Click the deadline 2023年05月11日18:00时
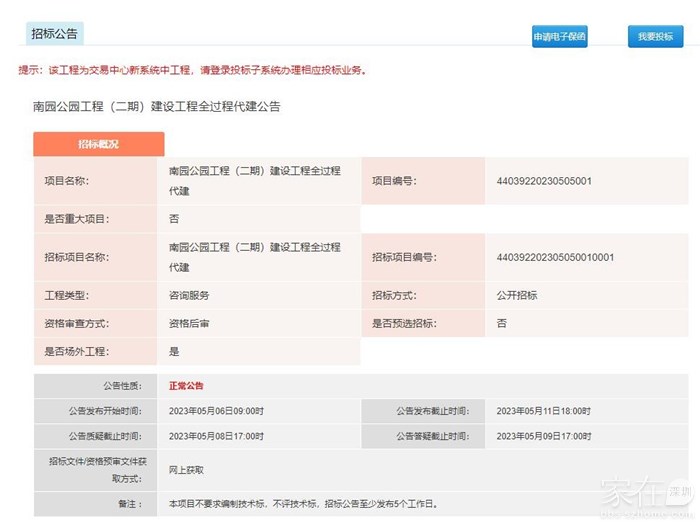Viewport: 700px width, 522px height. click(x=544, y=411)
